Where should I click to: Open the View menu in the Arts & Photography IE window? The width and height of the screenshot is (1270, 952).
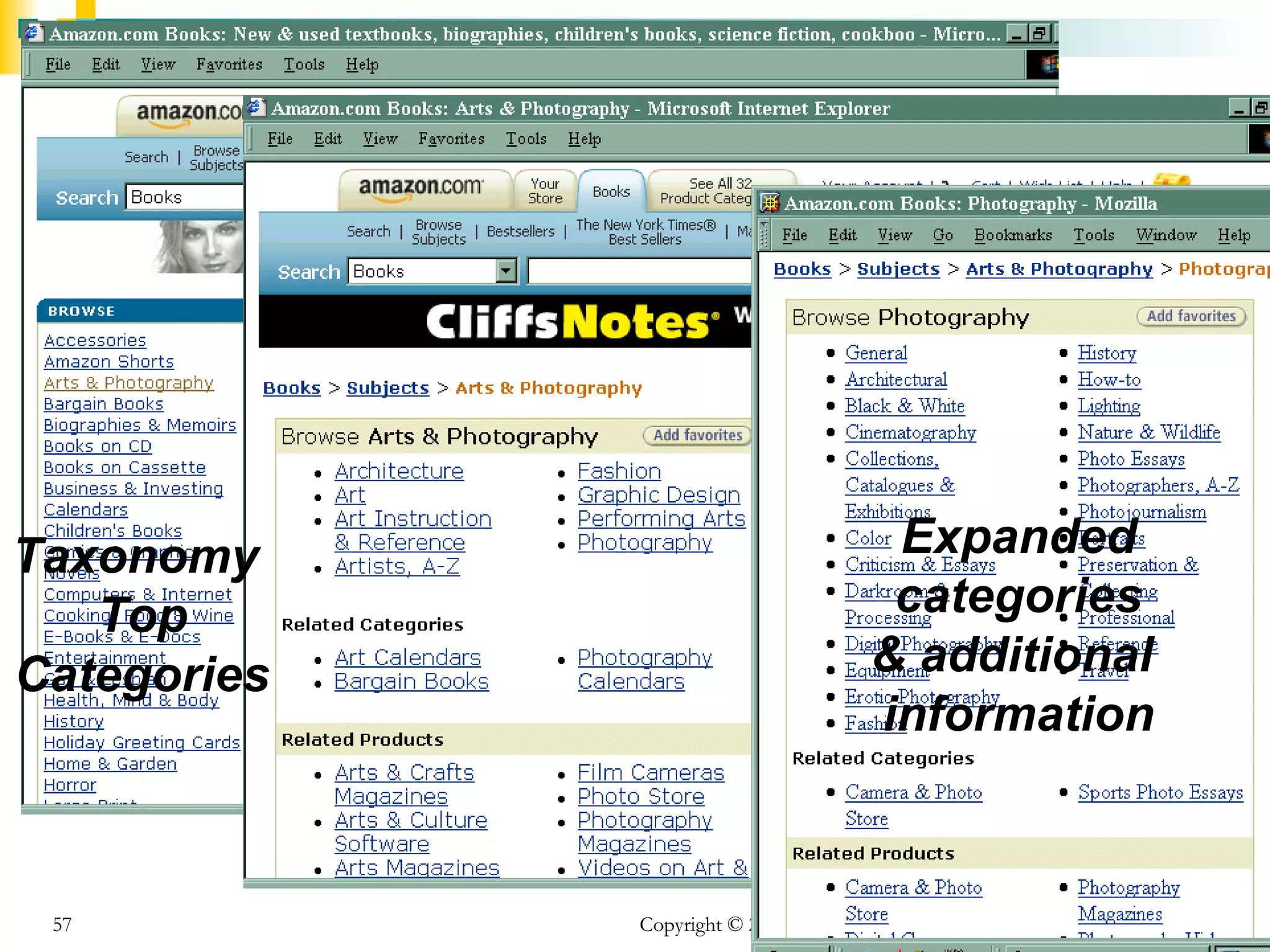(380, 139)
